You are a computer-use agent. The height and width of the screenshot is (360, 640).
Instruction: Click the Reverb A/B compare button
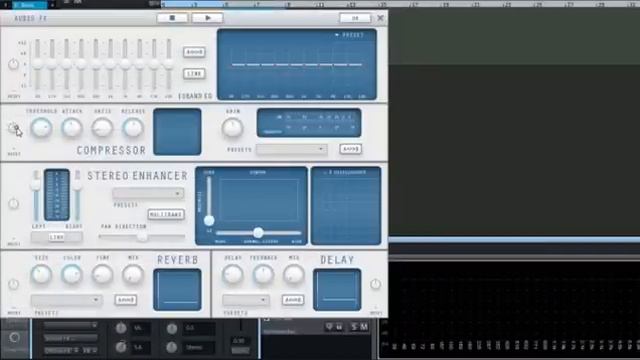pyautogui.click(x=126, y=300)
